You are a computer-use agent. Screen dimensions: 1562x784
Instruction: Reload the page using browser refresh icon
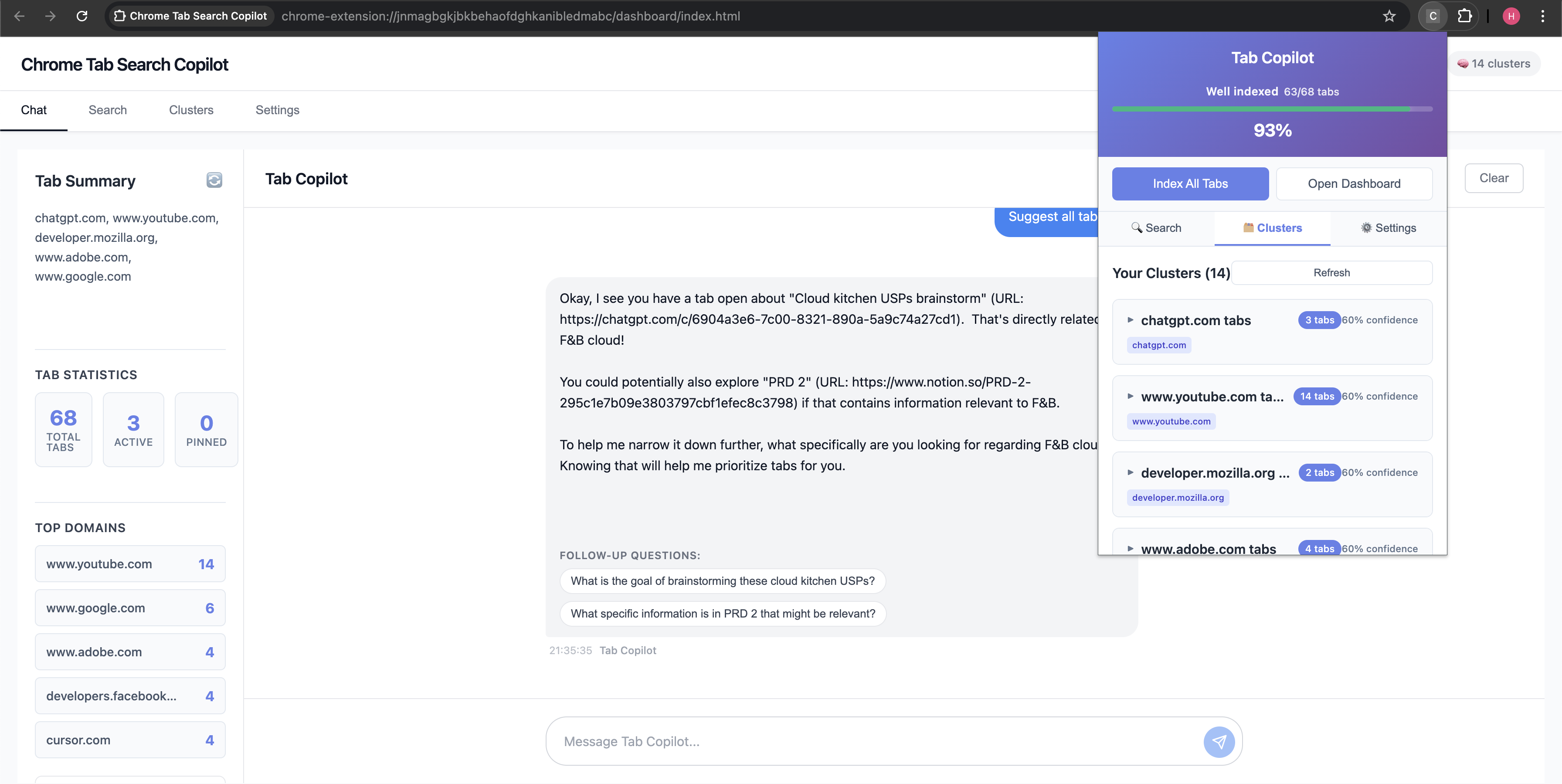82,17
